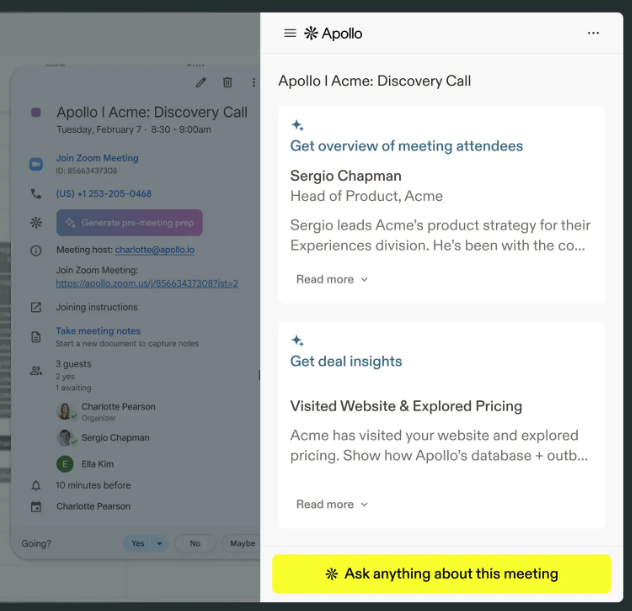Viewport: 632px width, 611px height.
Task: Click Ask anything about this meeting
Action: (x=442, y=574)
